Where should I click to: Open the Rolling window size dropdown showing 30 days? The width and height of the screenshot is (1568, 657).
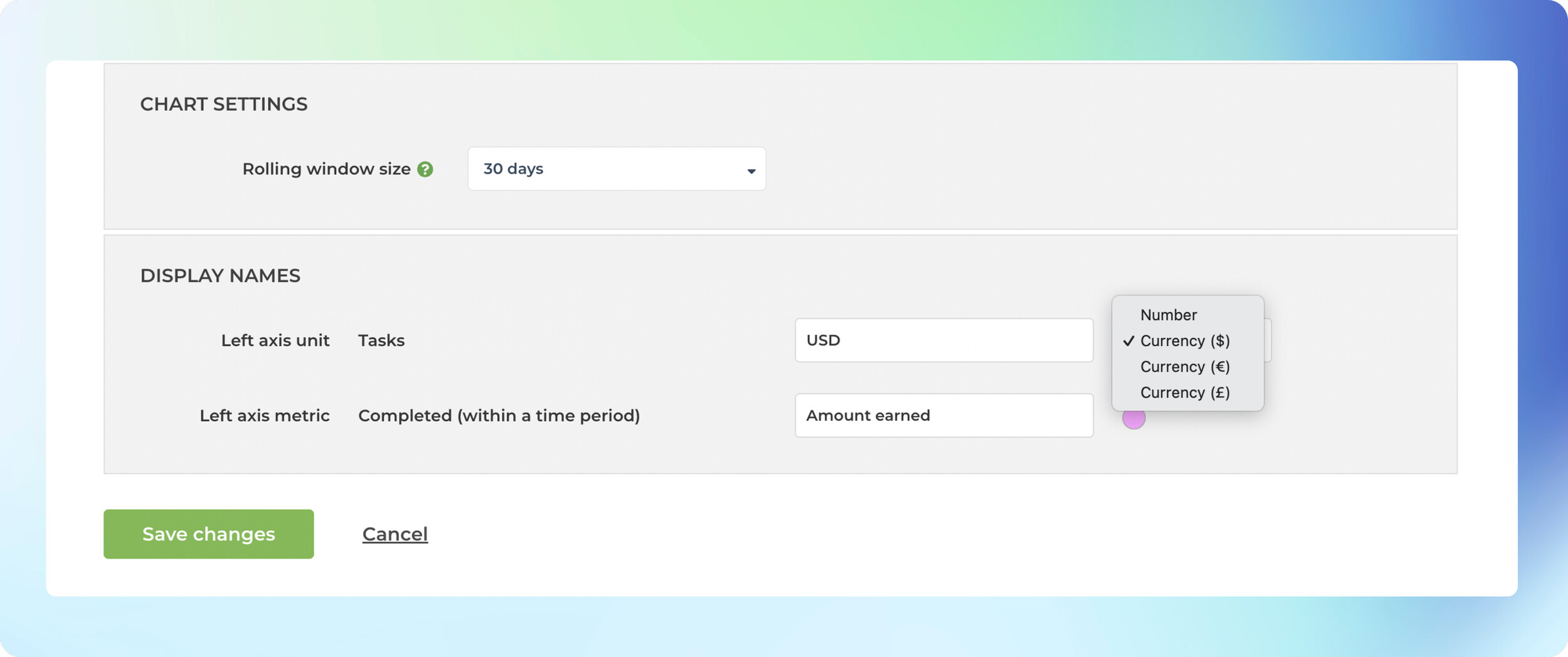pos(617,169)
